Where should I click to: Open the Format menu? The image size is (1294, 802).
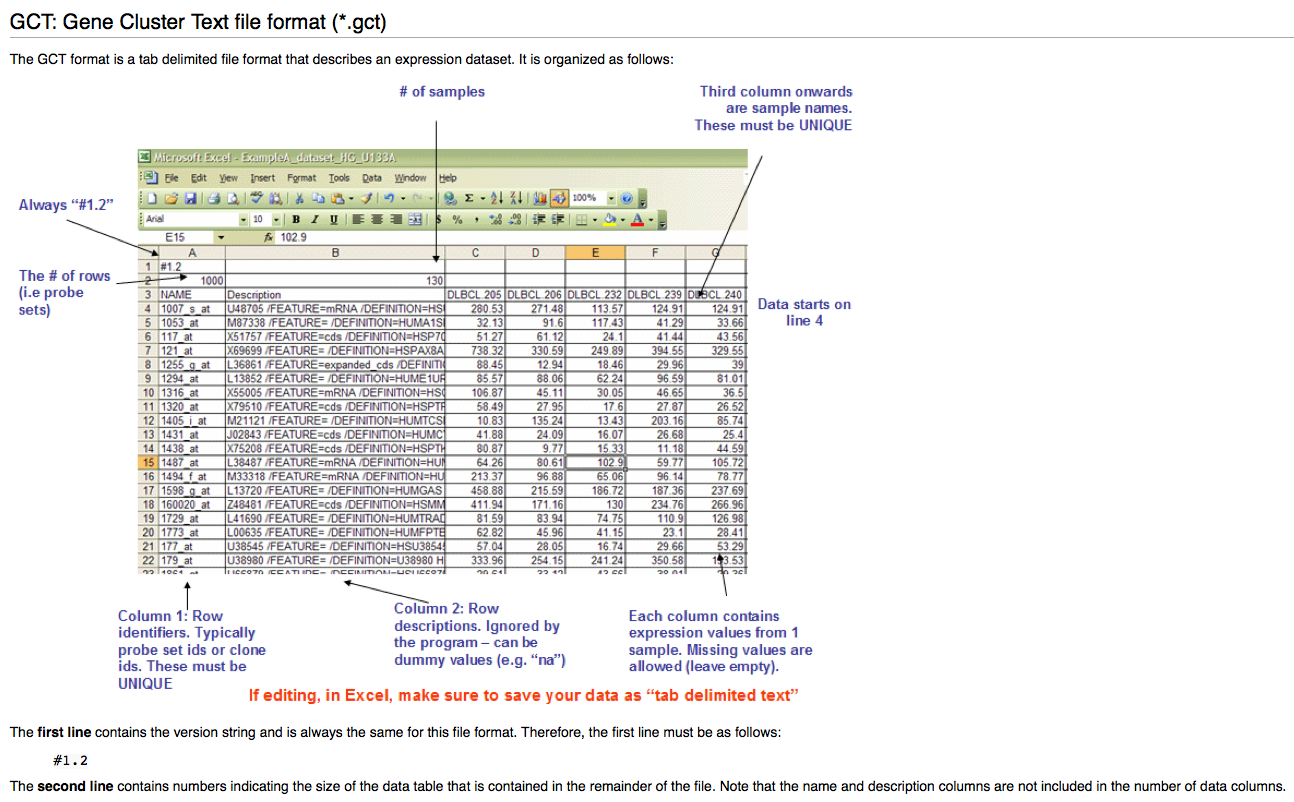coord(301,178)
